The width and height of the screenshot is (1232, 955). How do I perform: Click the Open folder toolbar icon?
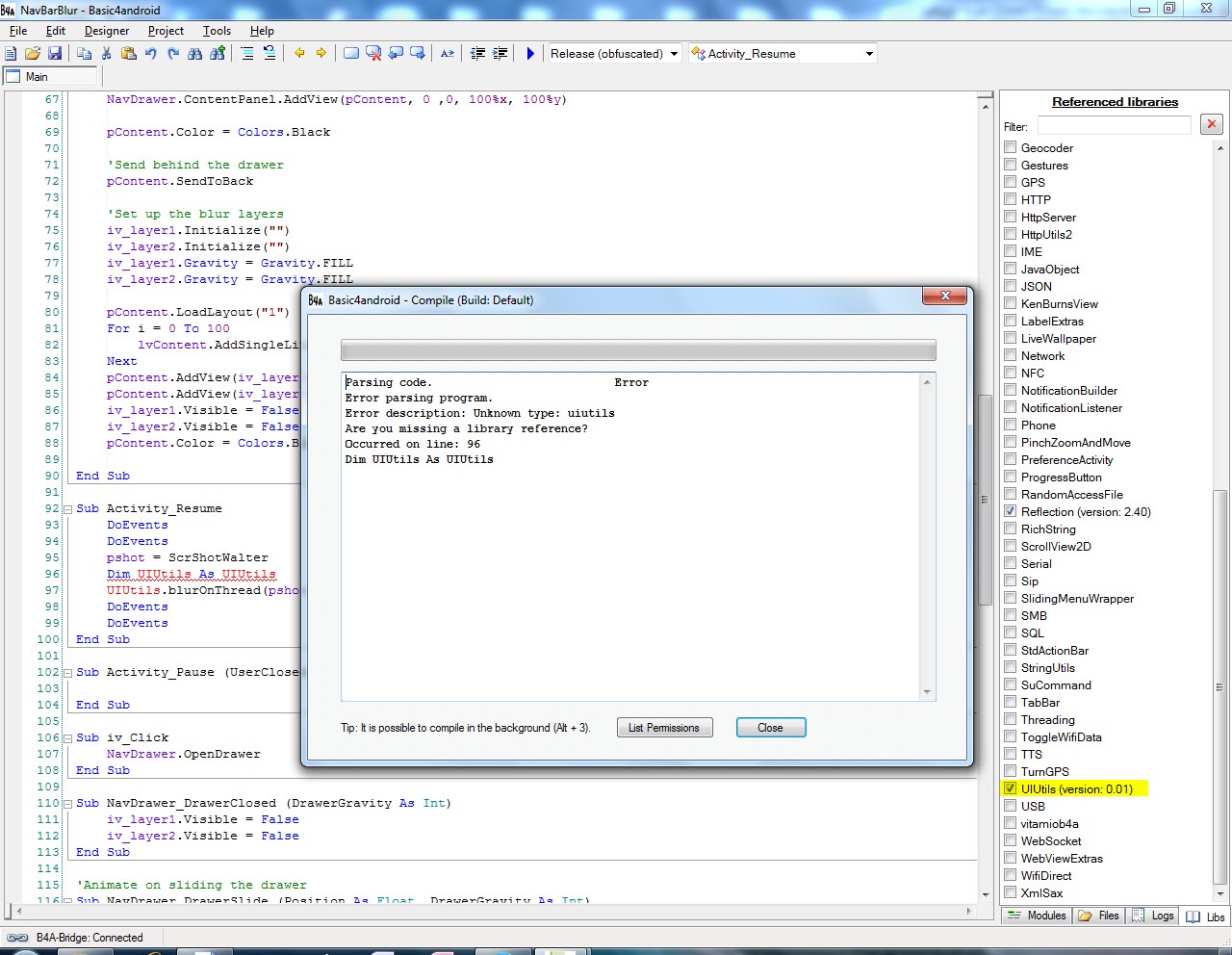[33, 54]
